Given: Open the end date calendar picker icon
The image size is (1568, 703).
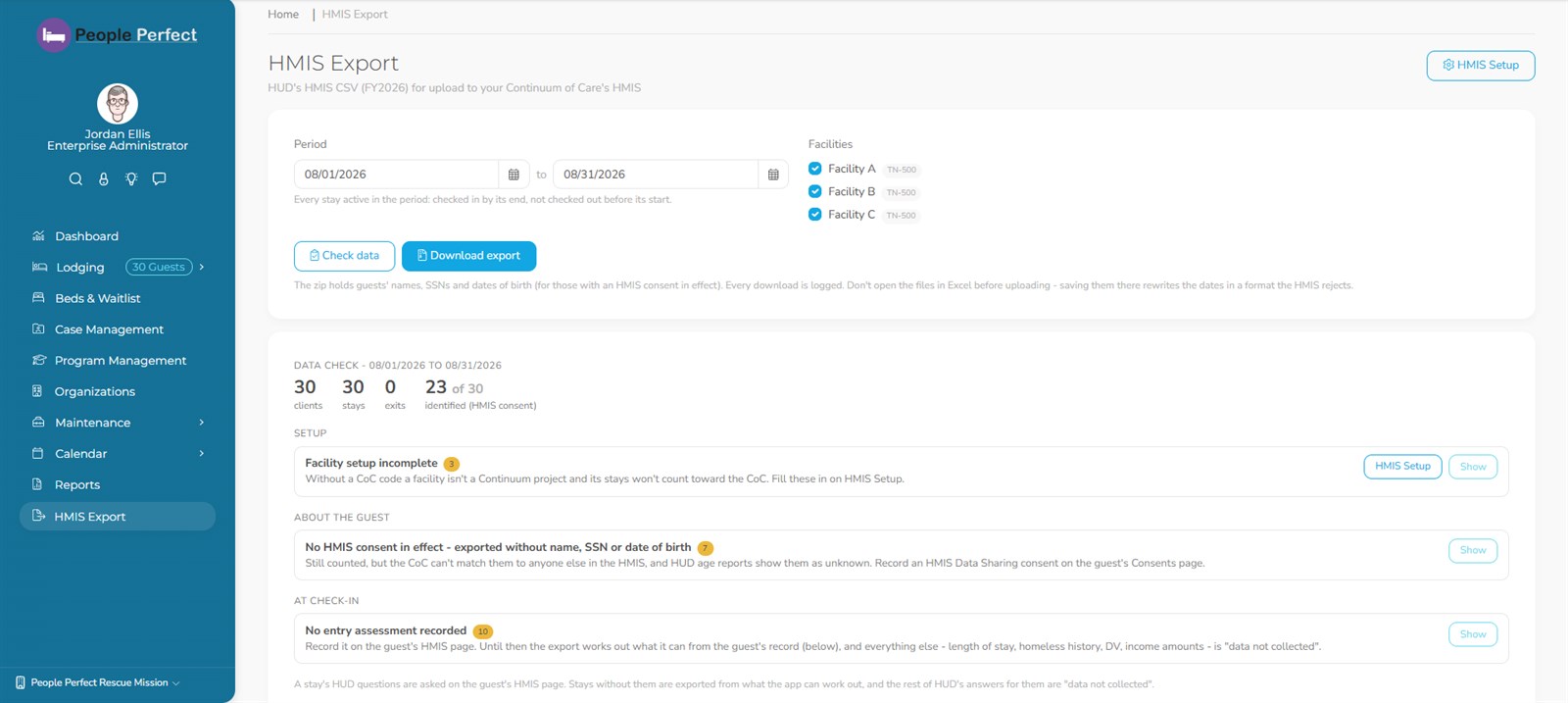Looking at the screenshot, I should (773, 175).
